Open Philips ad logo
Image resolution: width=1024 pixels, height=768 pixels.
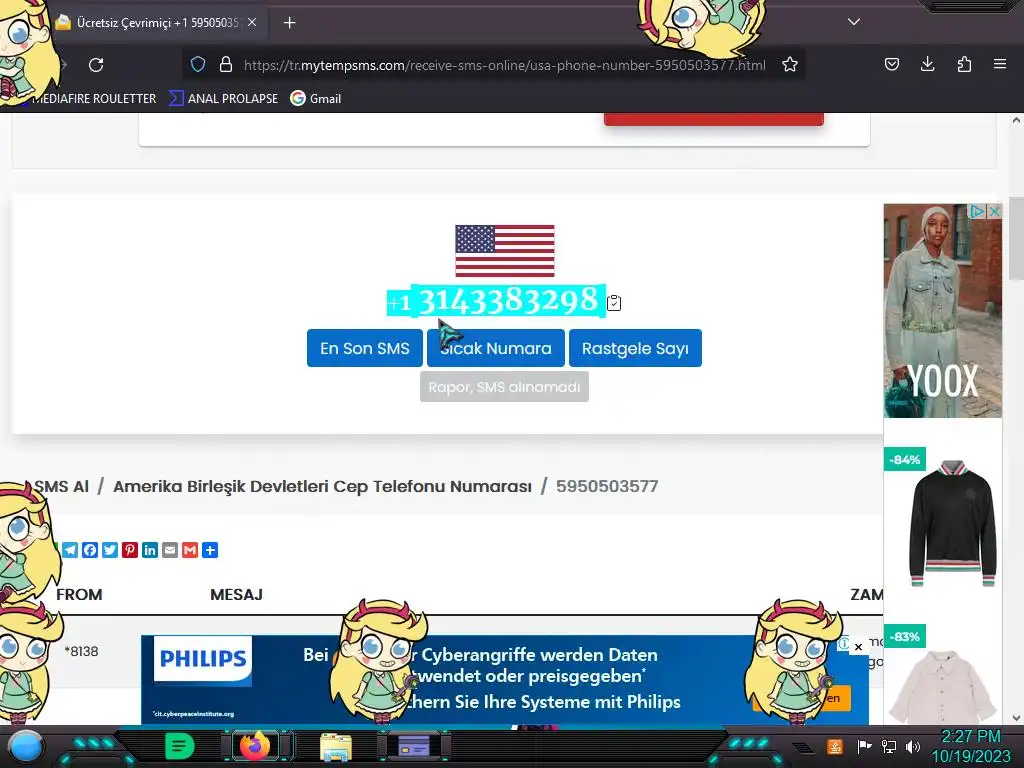(202, 659)
